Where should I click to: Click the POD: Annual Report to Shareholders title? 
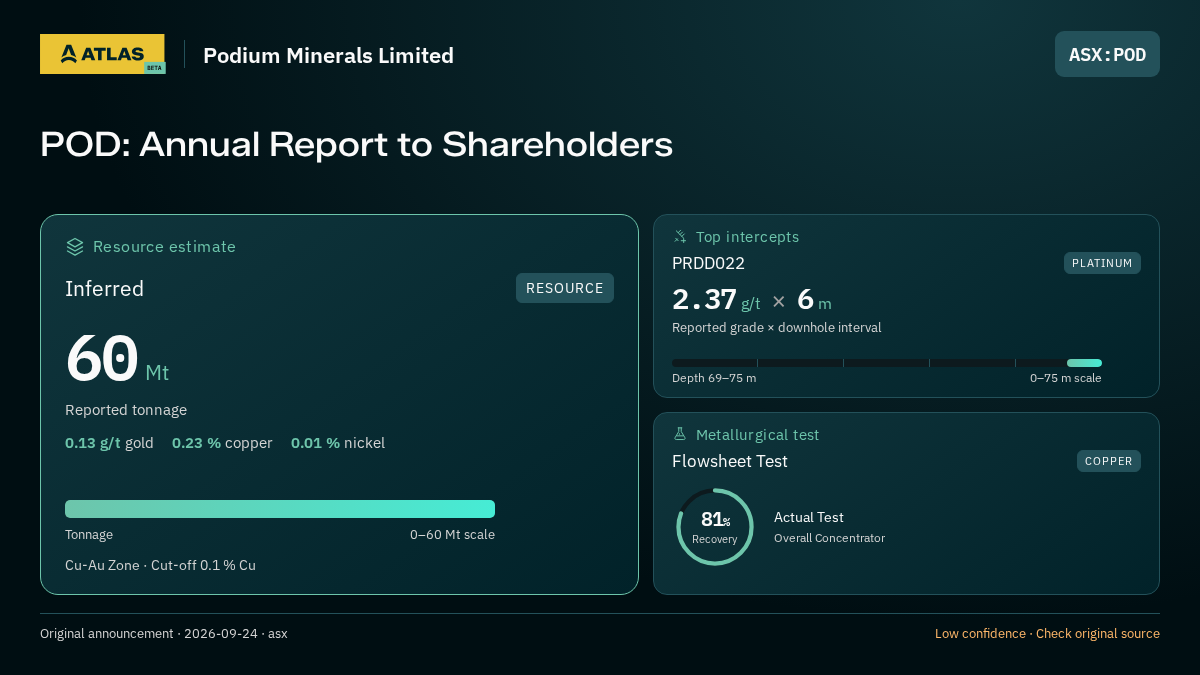356,144
